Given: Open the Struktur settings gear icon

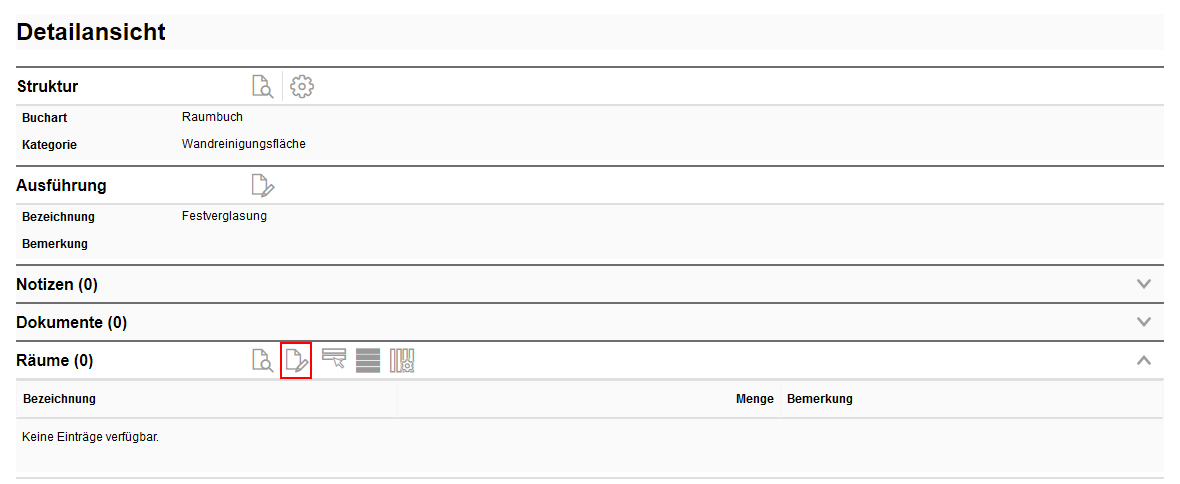Looking at the screenshot, I should point(302,87).
